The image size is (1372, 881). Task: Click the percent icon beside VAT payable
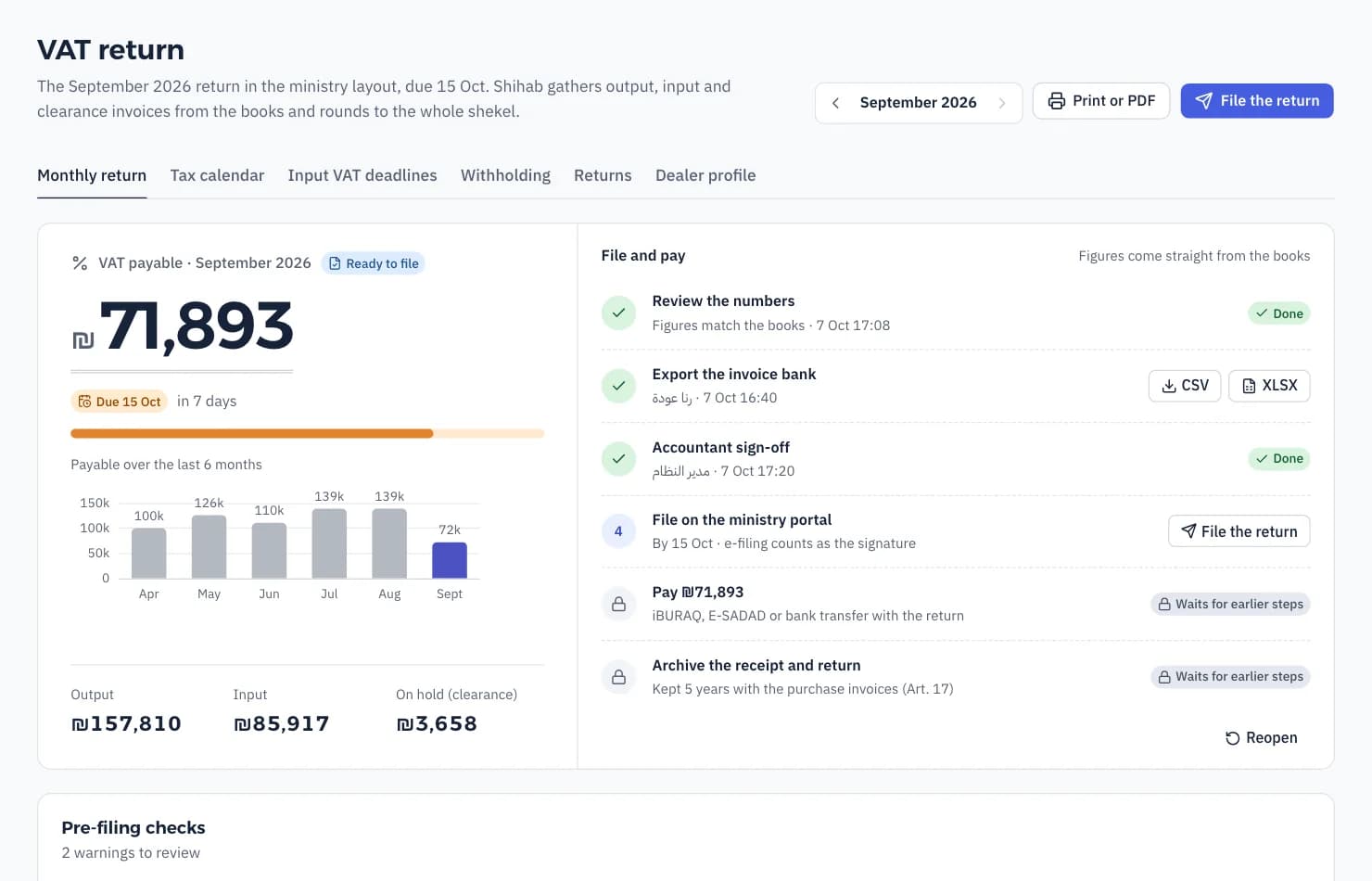80,263
